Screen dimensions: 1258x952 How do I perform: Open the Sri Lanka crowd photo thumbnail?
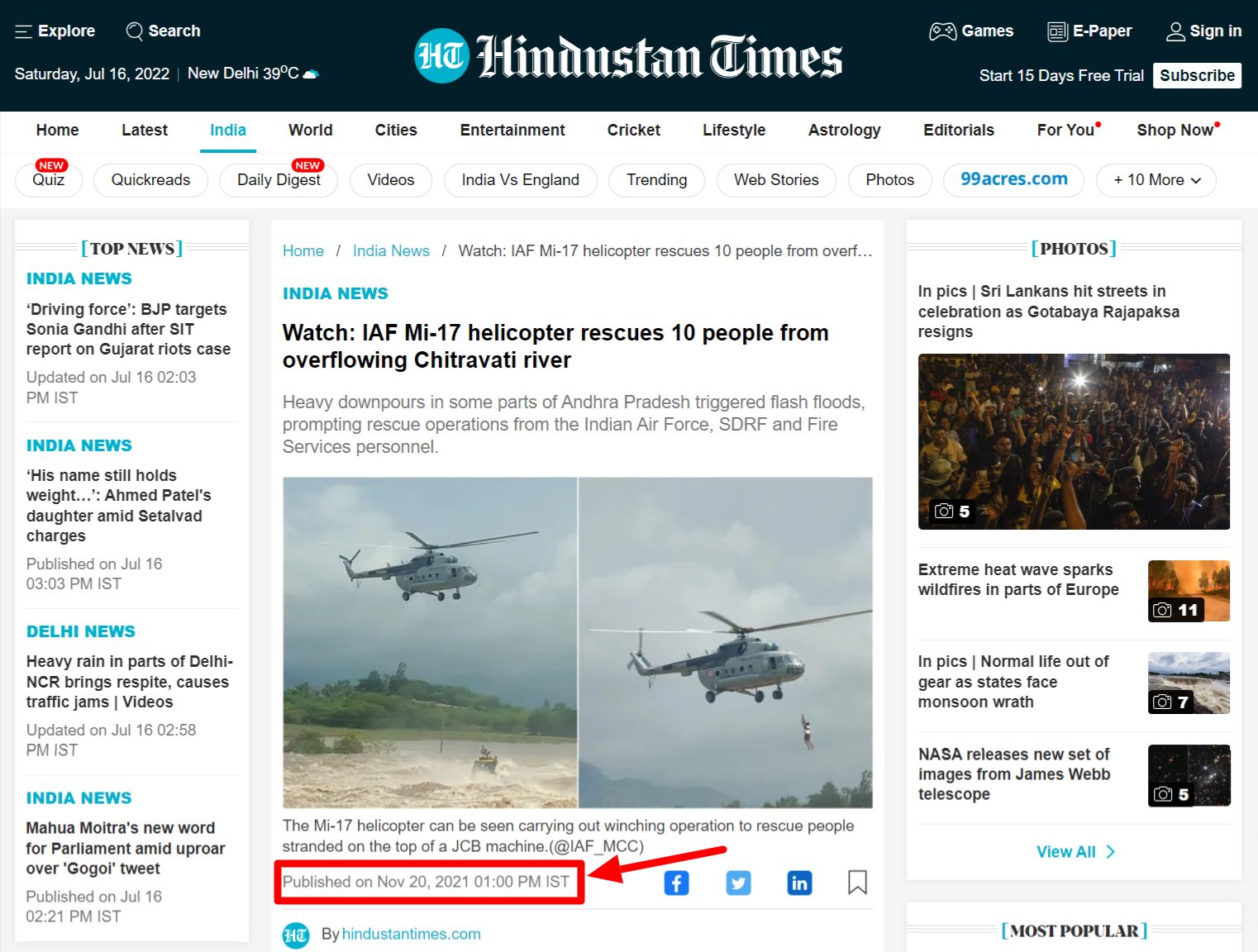coord(1074,441)
